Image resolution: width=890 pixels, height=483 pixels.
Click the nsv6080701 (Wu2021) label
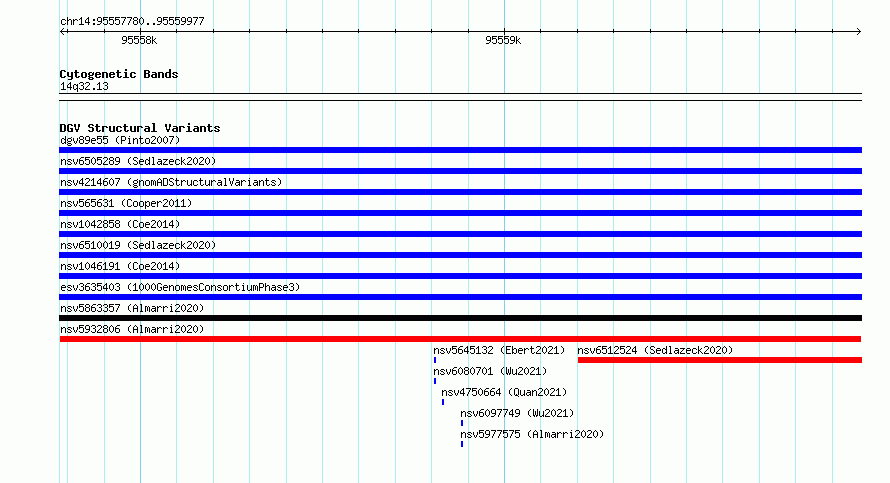[490, 371]
